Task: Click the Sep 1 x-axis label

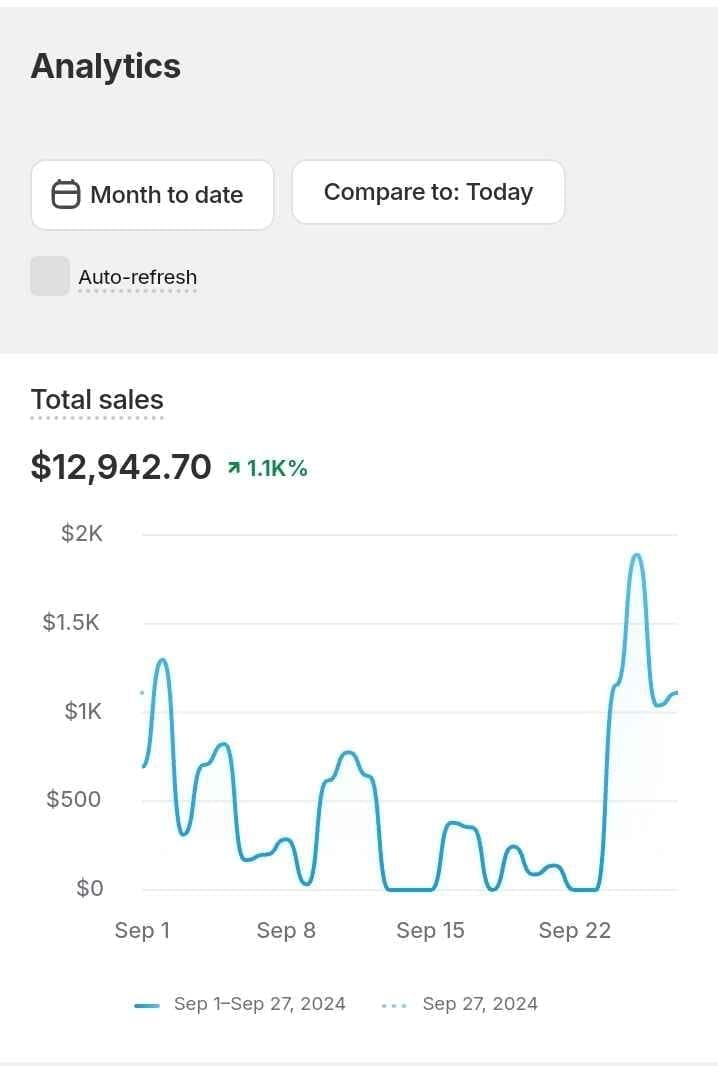Action: point(142,930)
